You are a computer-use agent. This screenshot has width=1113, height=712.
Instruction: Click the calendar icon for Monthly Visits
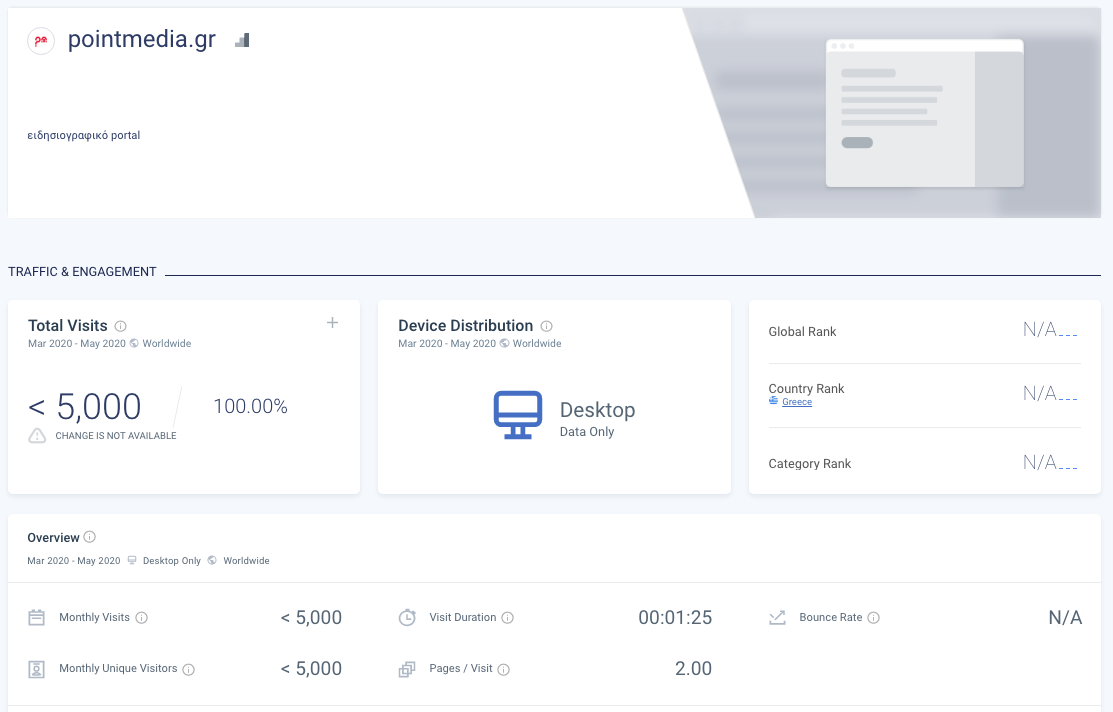pos(36,618)
